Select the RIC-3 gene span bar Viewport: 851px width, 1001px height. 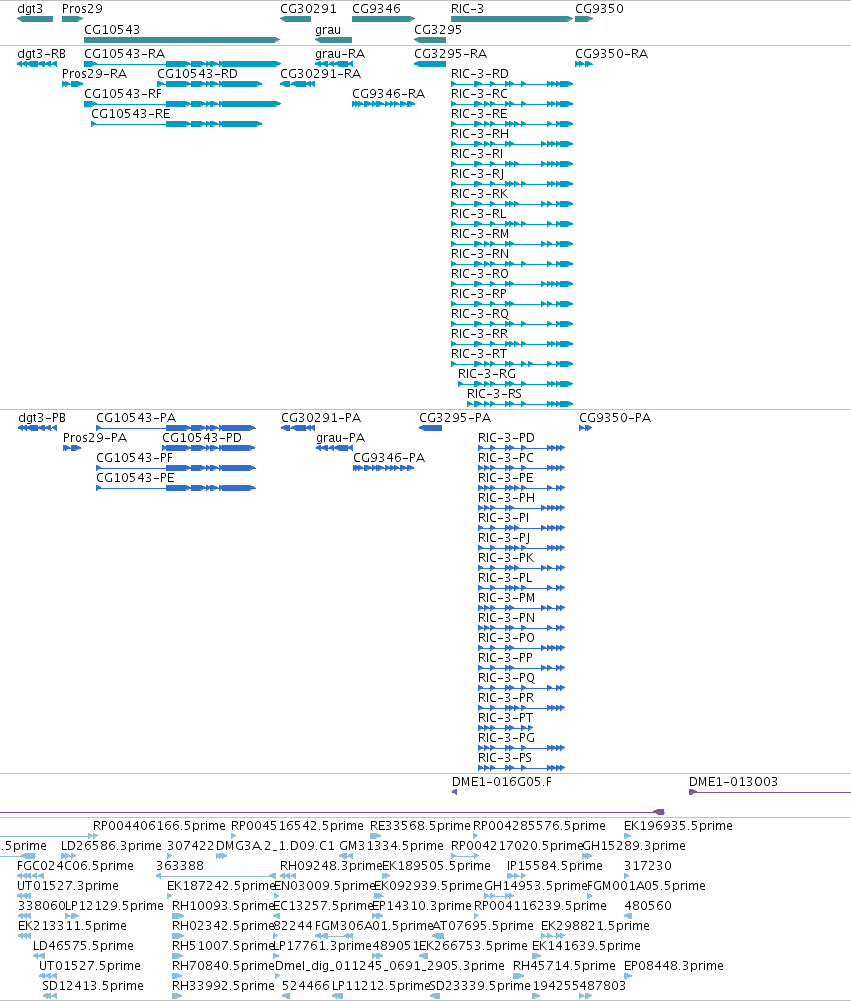512,19
